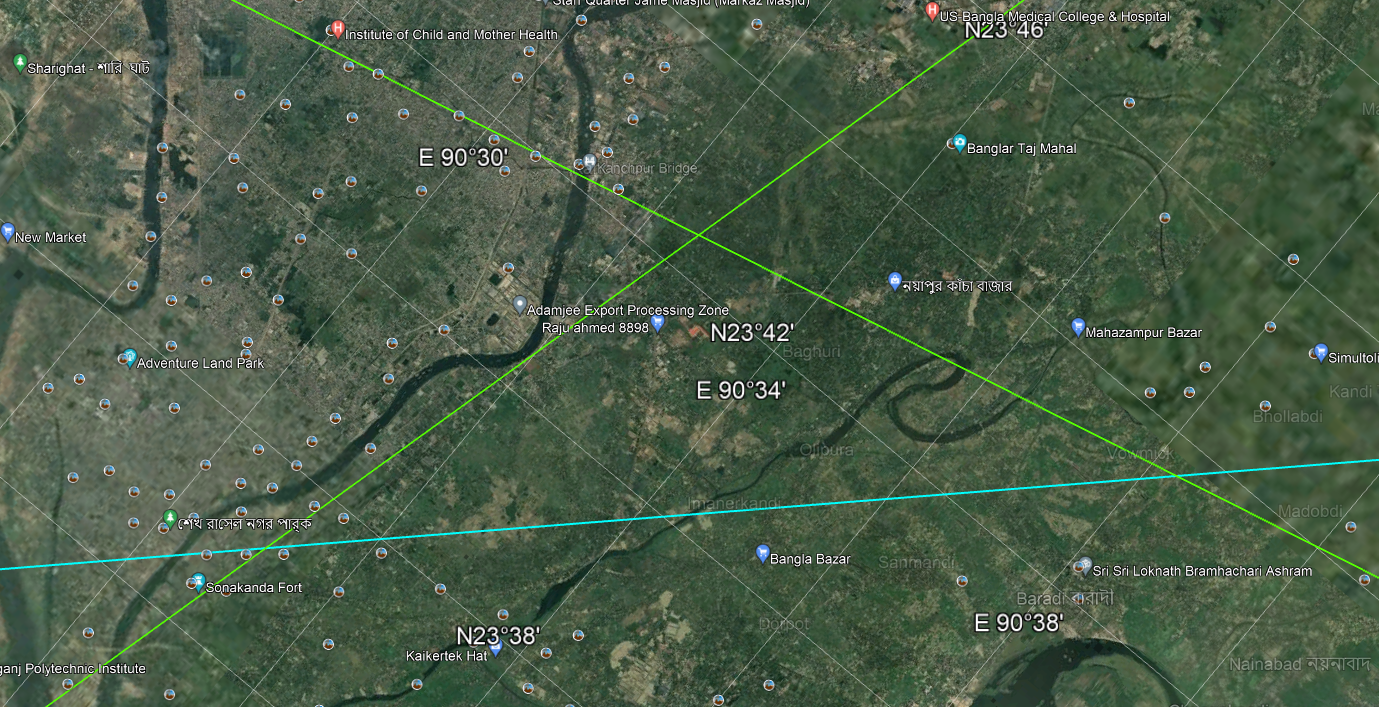Select the Simultoli shopping marker
The width and height of the screenshot is (1379, 707).
tap(1320, 353)
